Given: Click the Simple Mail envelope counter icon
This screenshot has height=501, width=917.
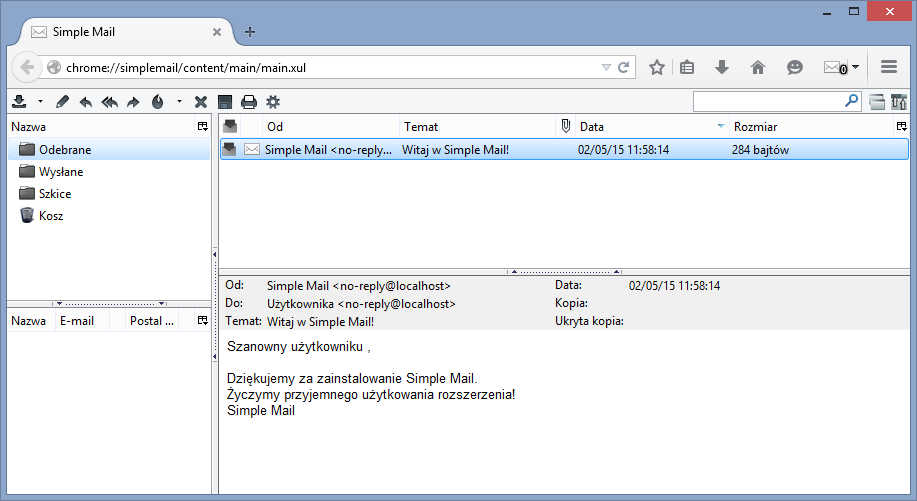Looking at the screenshot, I should pos(835,68).
